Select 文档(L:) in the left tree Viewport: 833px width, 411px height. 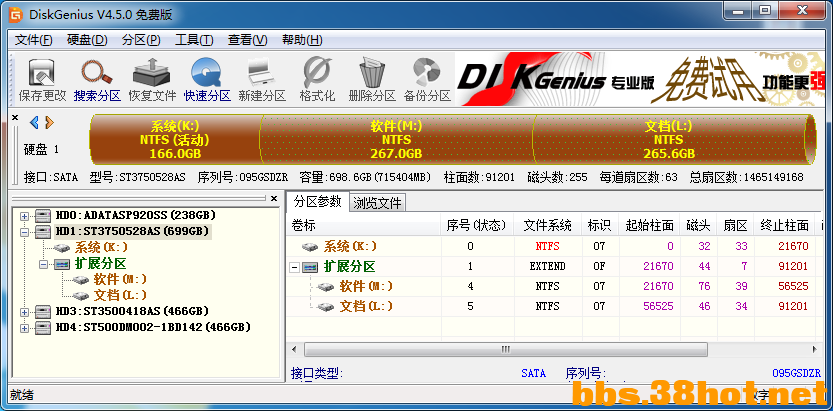120,295
